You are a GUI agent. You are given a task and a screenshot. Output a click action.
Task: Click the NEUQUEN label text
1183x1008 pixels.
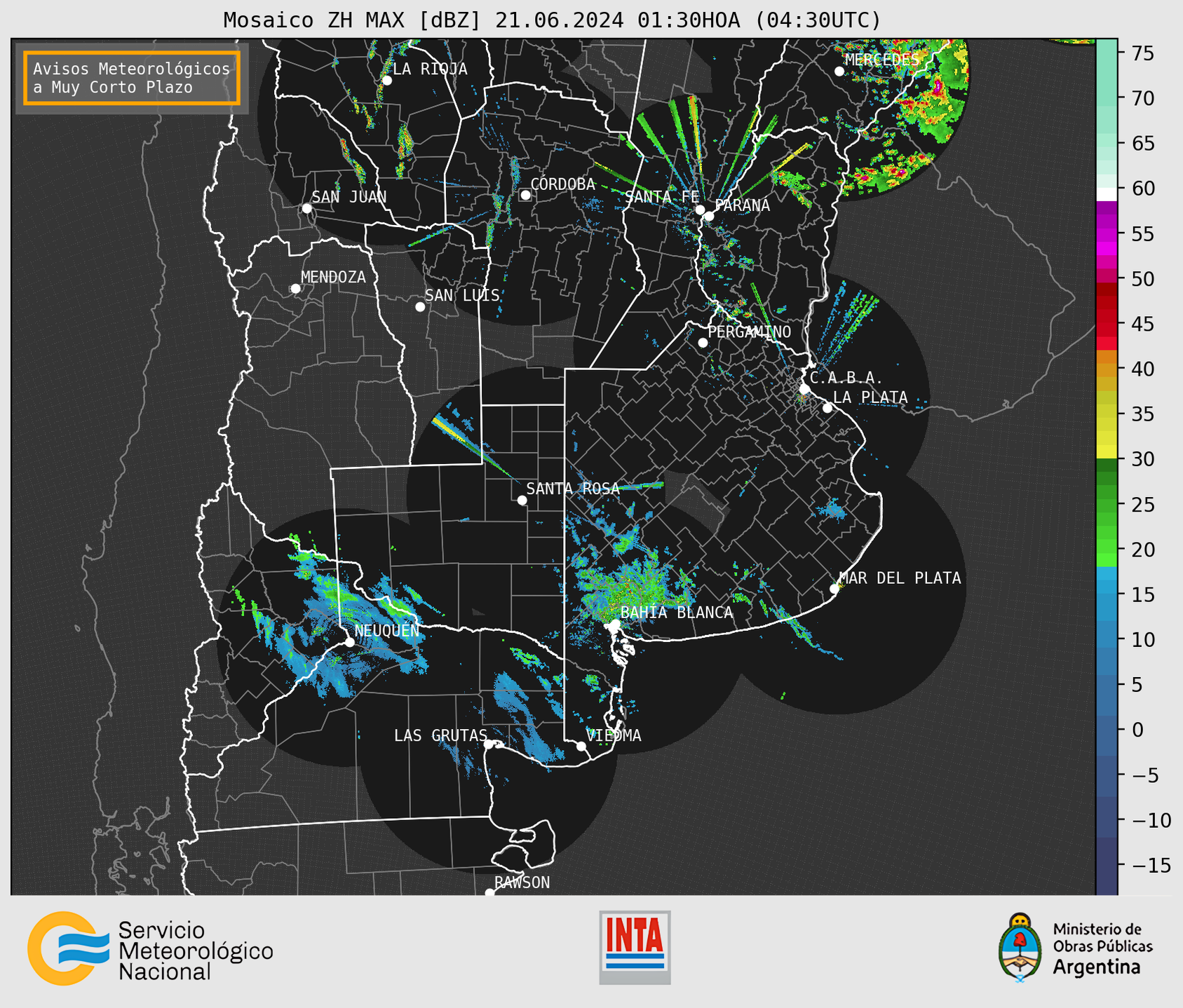point(387,631)
